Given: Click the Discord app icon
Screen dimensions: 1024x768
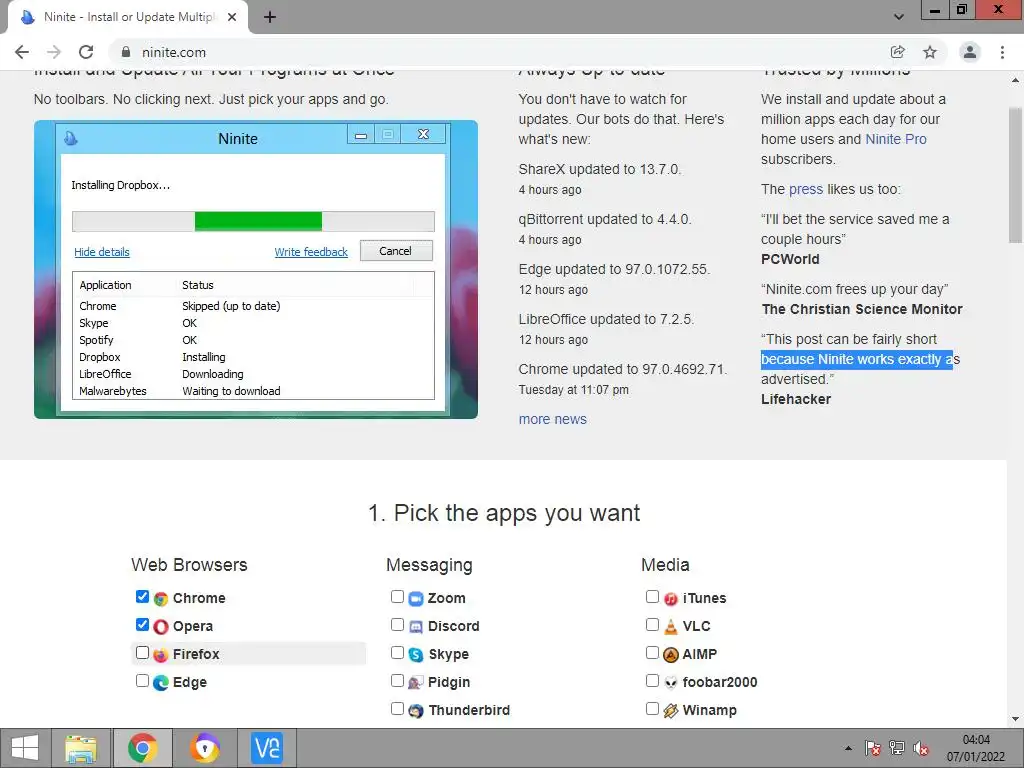Looking at the screenshot, I should tap(416, 626).
